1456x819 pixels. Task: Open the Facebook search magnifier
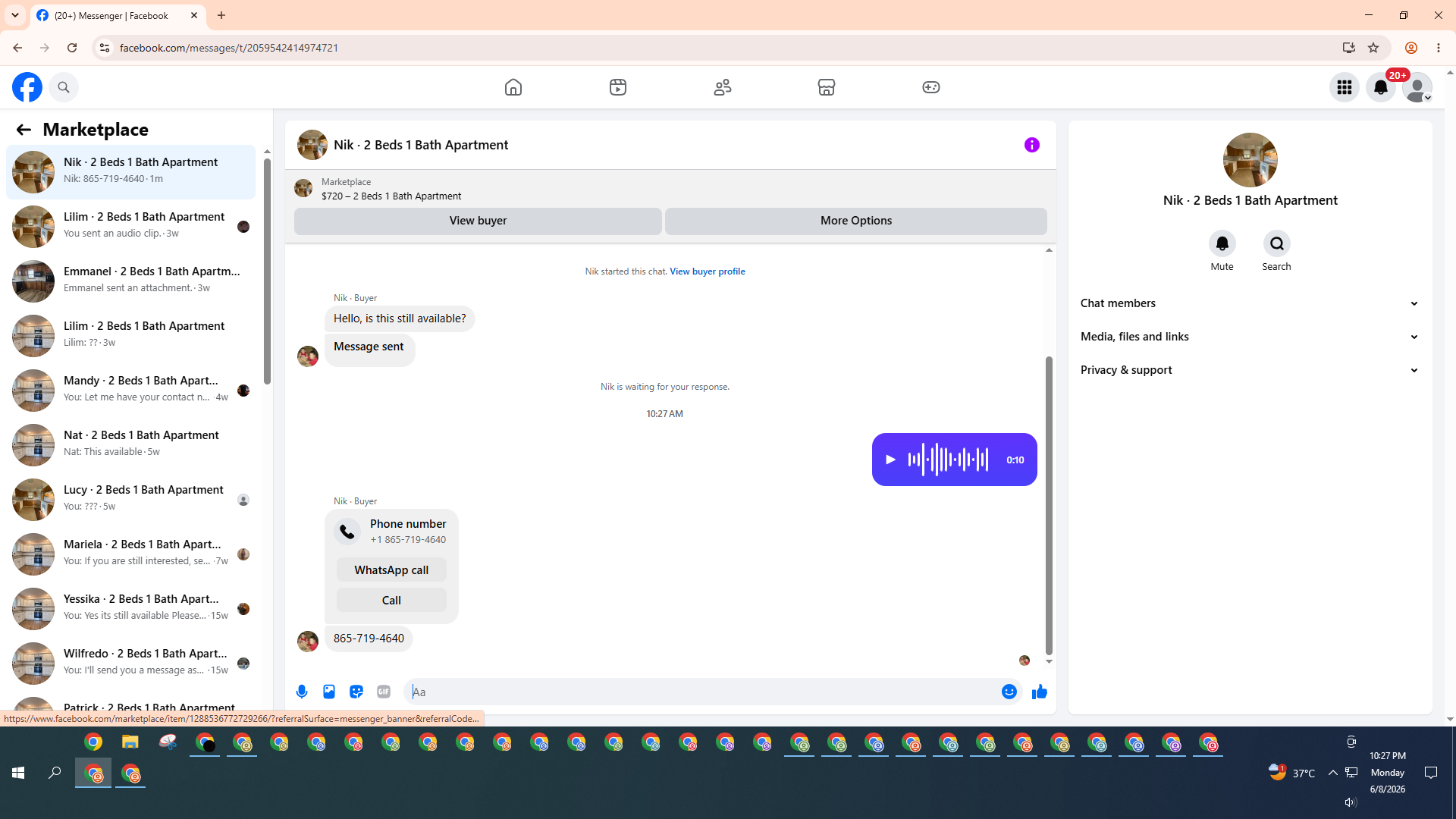tap(64, 87)
